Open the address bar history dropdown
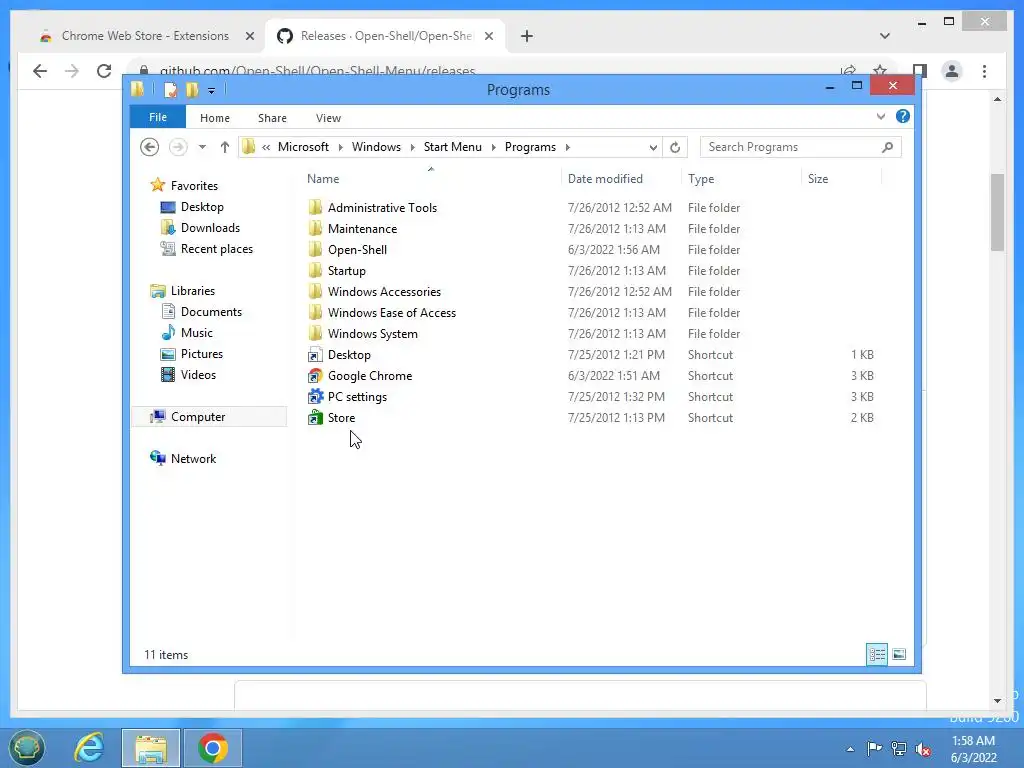The width and height of the screenshot is (1024, 768). pos(652,147)
